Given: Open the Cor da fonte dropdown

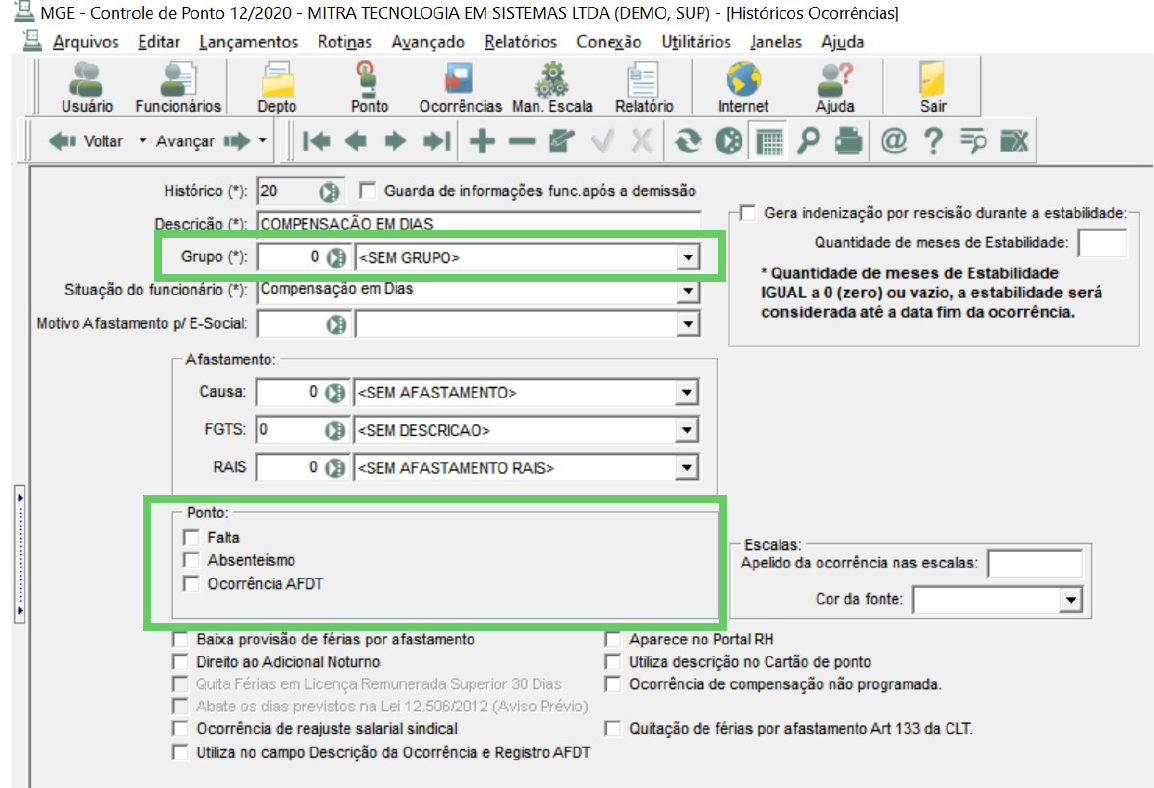Looking at the screenshot, I should 1070,600.
